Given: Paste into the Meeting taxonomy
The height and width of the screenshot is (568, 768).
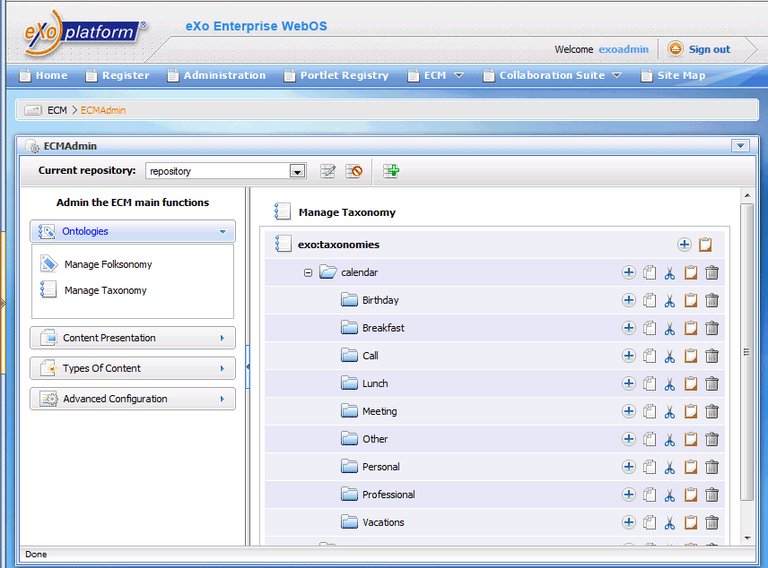Looking at the screenshot, I should pos(691,411).
